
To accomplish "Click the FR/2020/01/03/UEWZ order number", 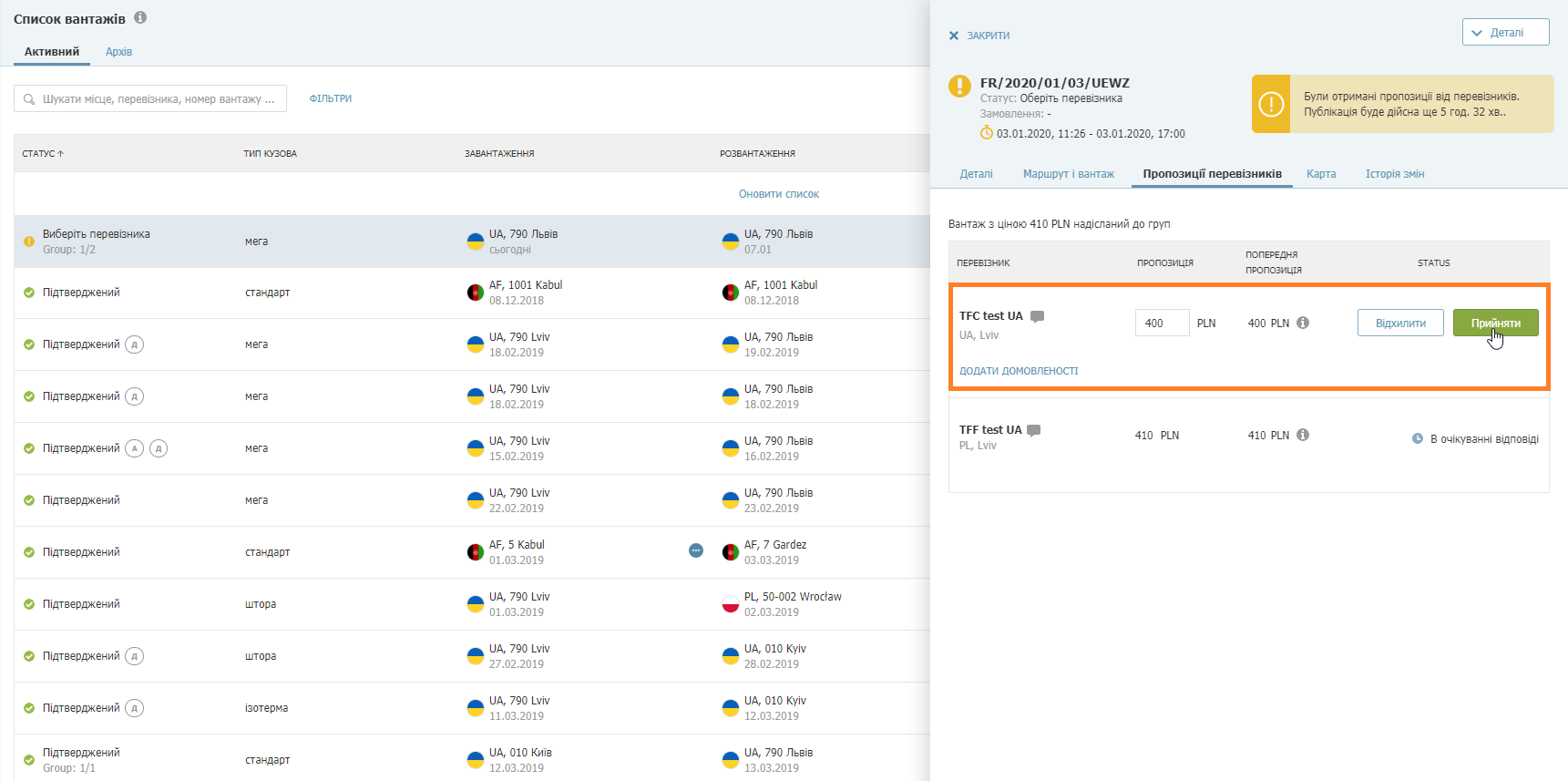I will point(1055,83).
